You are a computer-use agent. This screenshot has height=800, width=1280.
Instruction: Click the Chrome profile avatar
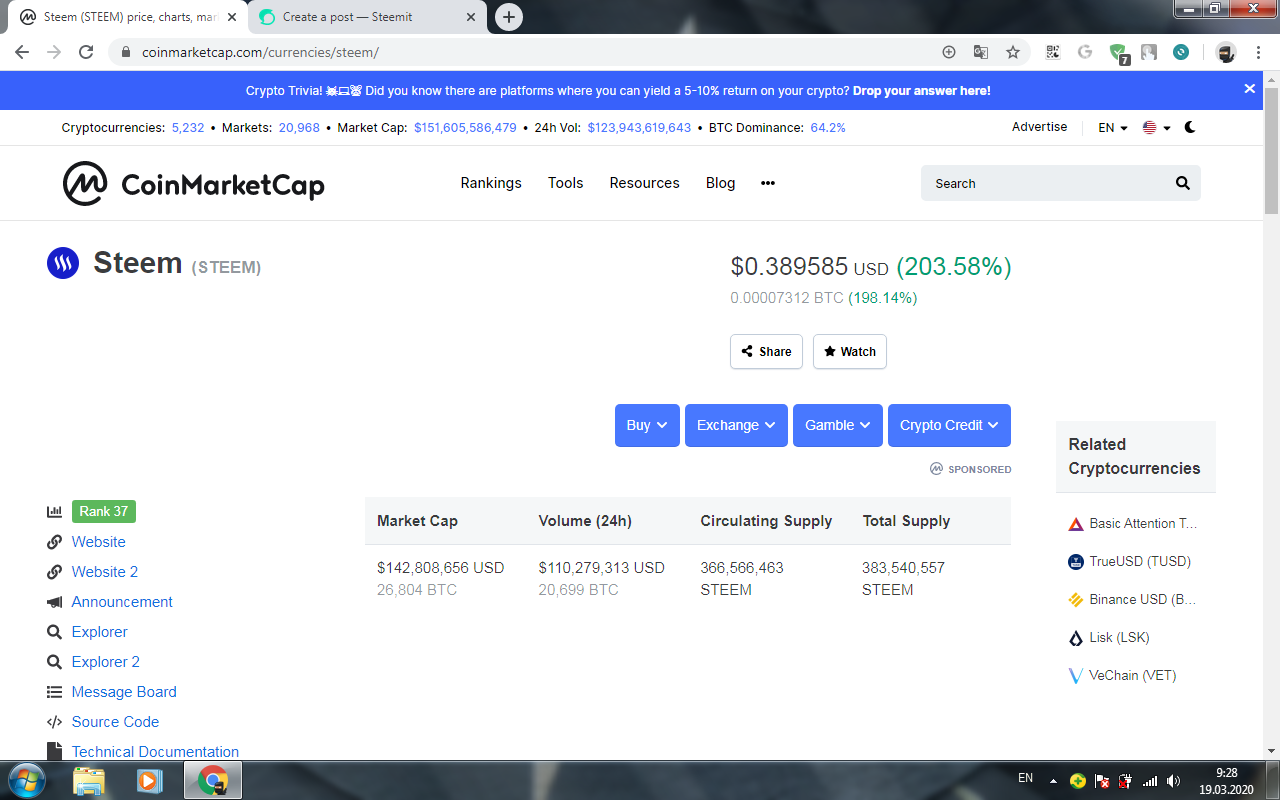pyautogui.click(x=1226, y=52)
